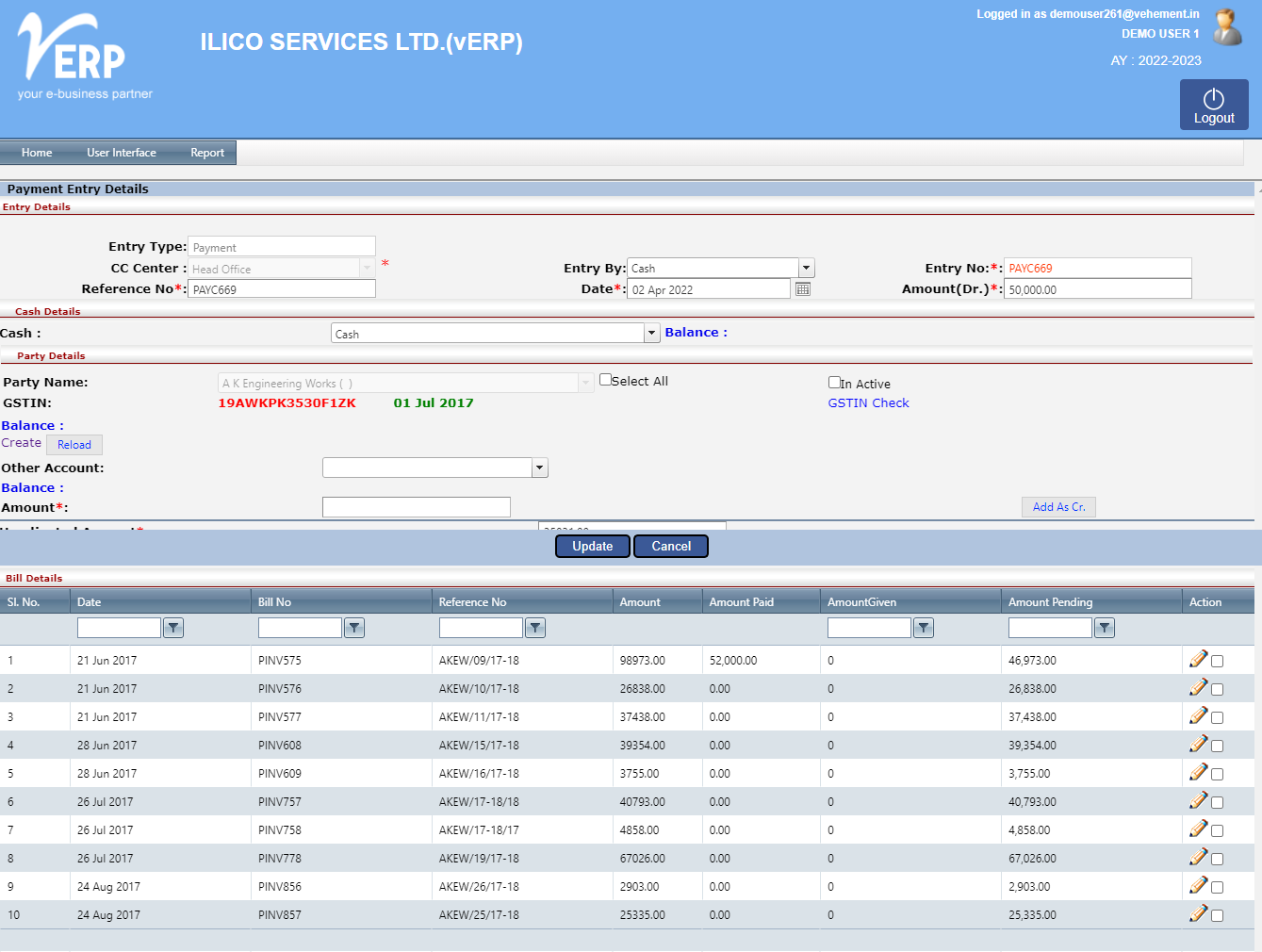This screenshot has height=952, width=1262.
Task: Open the CC Center Head Office dropdown
Action: coord(367,268)
